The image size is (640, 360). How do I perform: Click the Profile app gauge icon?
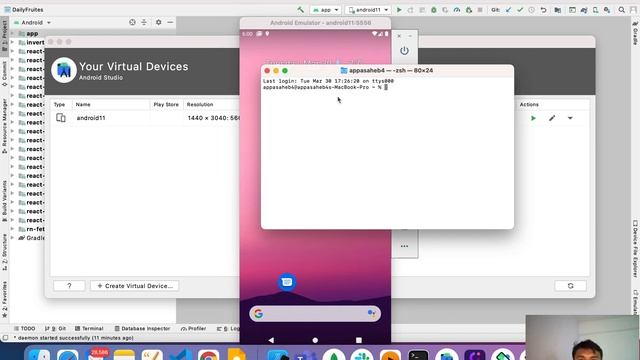tap(457, 10)
